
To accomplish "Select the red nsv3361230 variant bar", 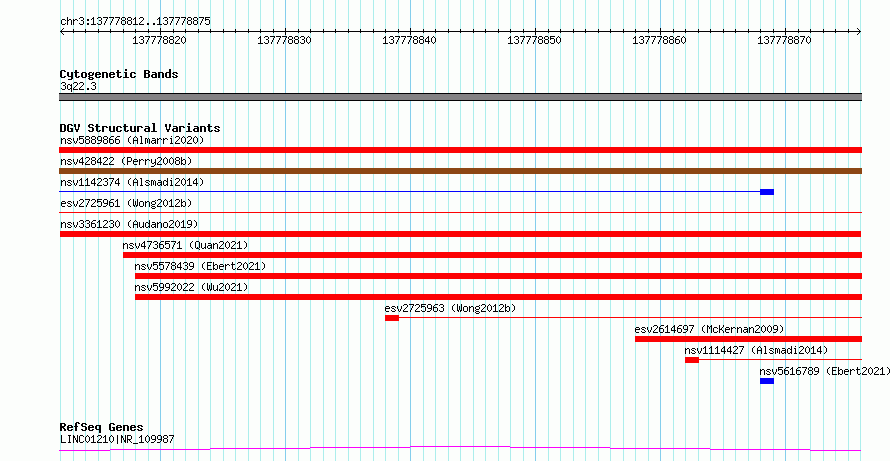I will tap(460, 234).
